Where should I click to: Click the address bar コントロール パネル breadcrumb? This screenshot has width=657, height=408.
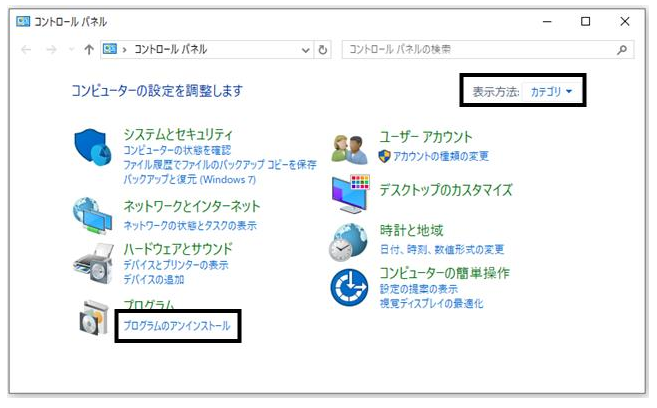(x=171, y=49)
